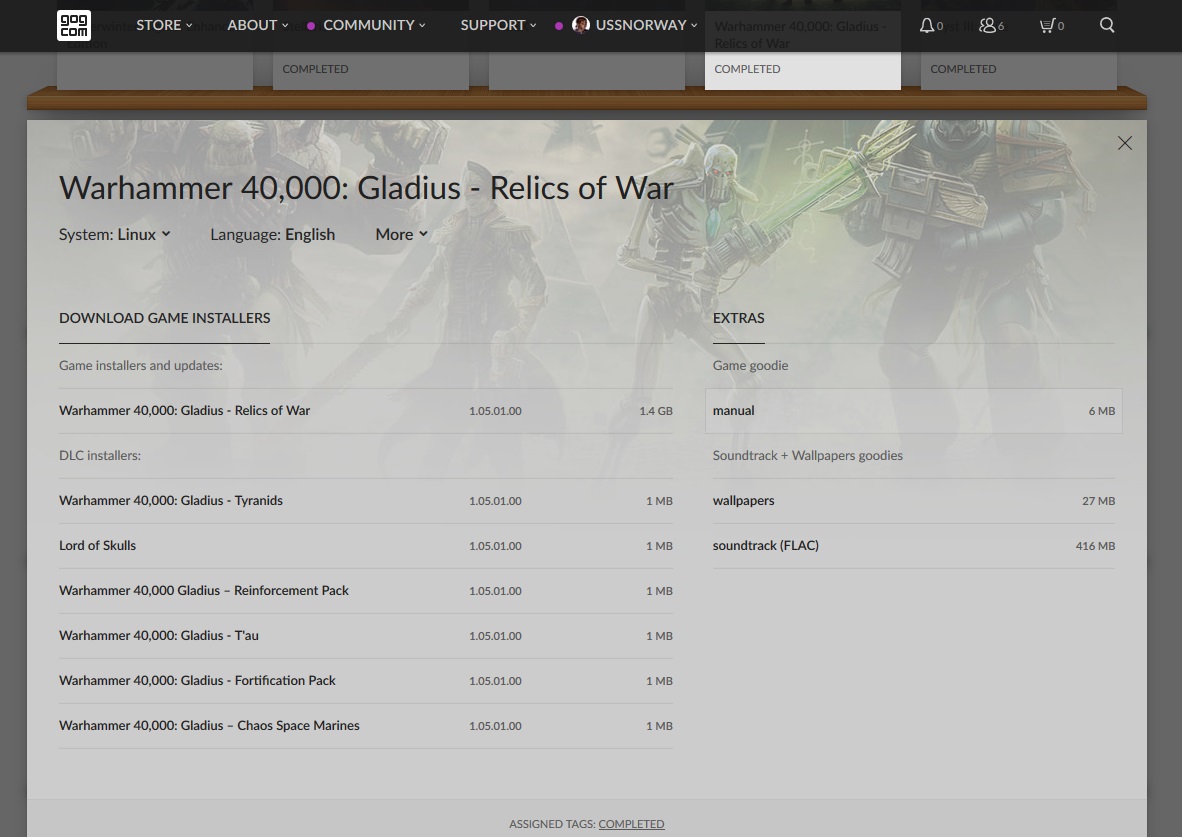The height and width of the screenshot is (837, 1182).
Task: Open the COMMUNITY menu
Action: point(374,25)
